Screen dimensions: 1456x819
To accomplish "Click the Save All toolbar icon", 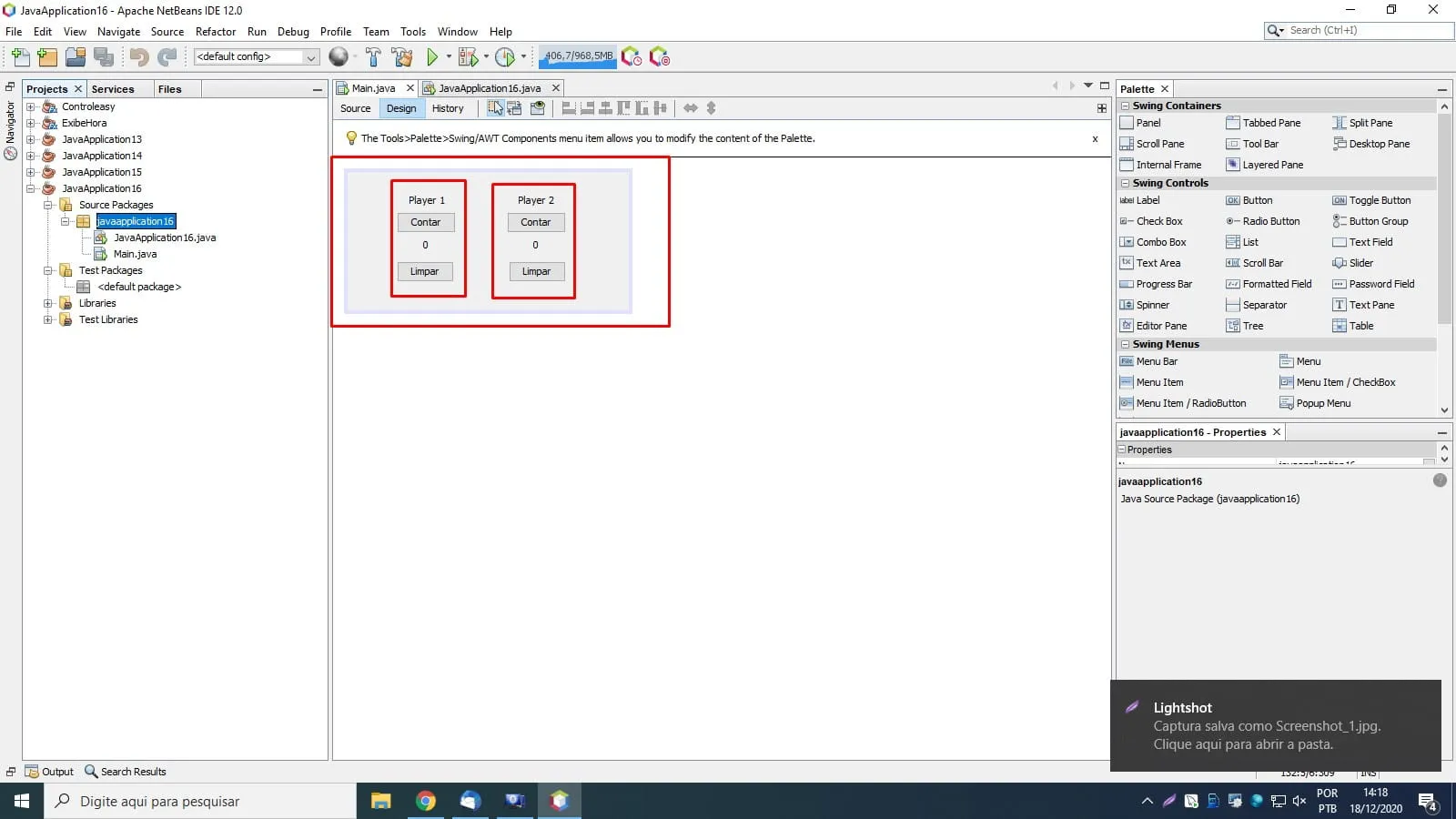I will point(104,57).
